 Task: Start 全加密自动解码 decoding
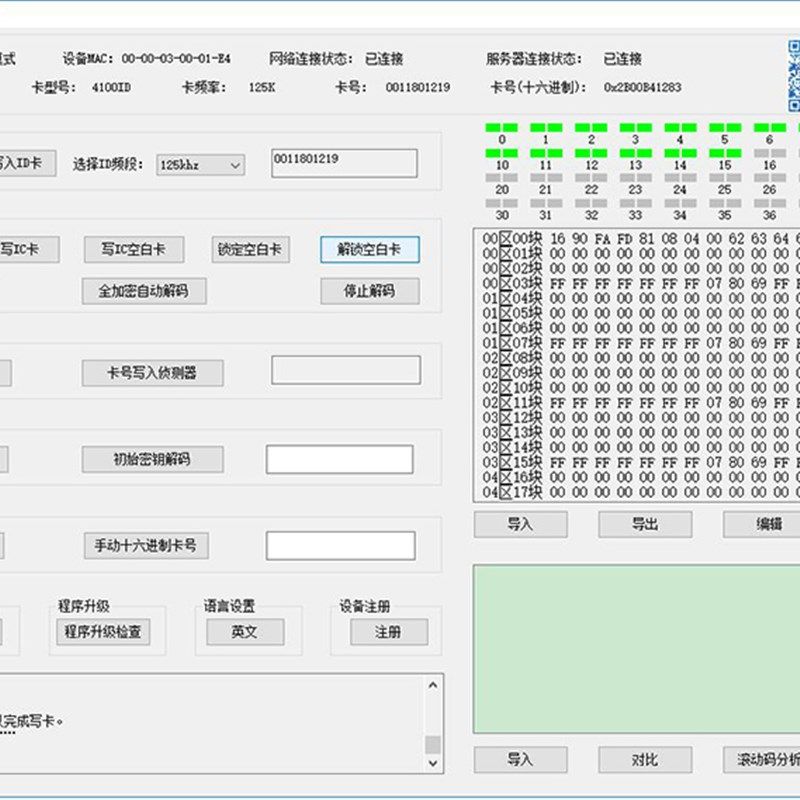[x=144, y=291]
